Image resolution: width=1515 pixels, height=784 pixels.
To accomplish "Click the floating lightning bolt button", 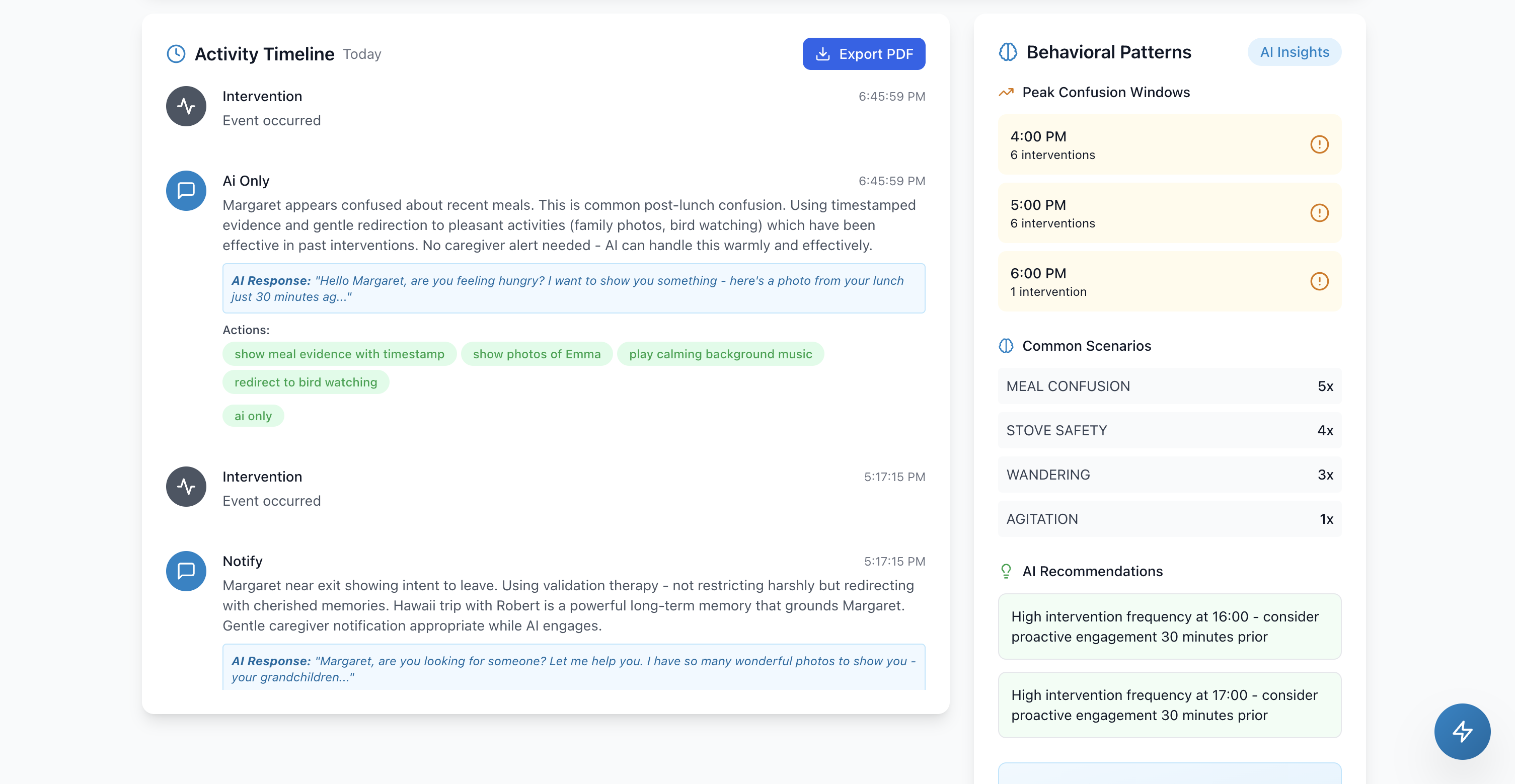I will [1462, 731].
